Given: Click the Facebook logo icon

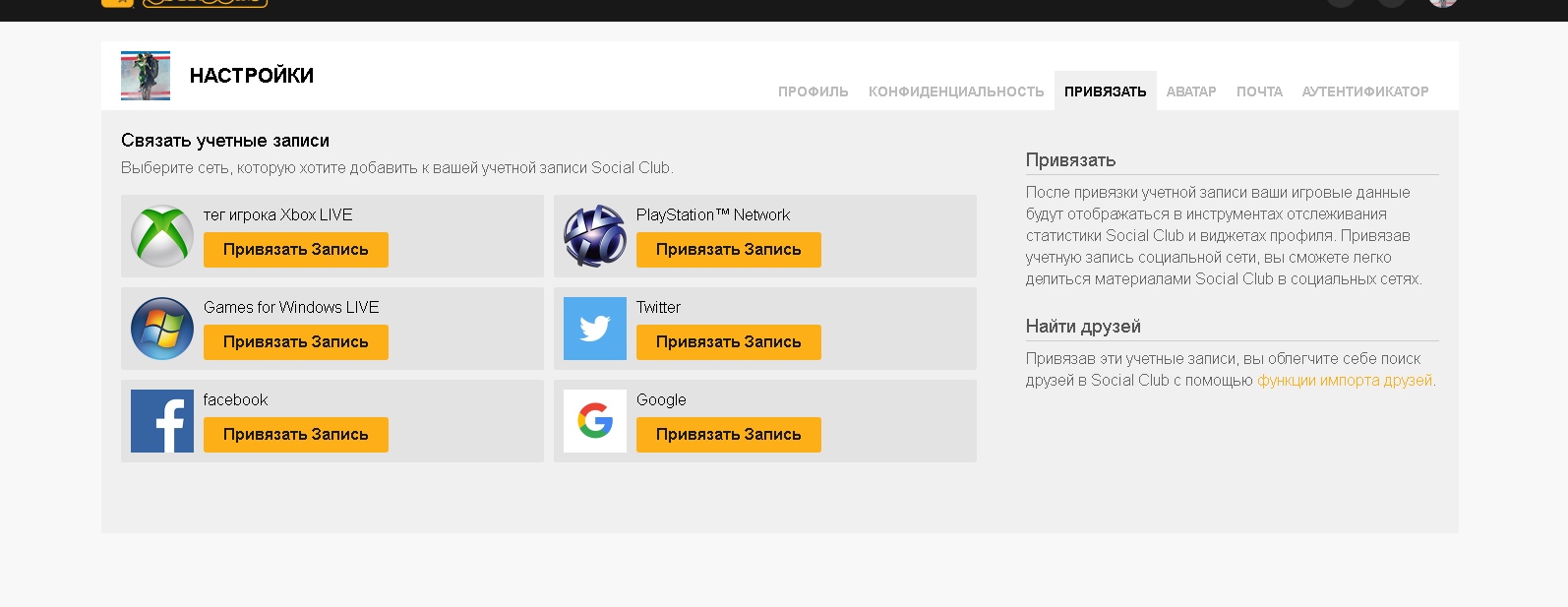Looking at the screenshot, I should click(162, 421).
